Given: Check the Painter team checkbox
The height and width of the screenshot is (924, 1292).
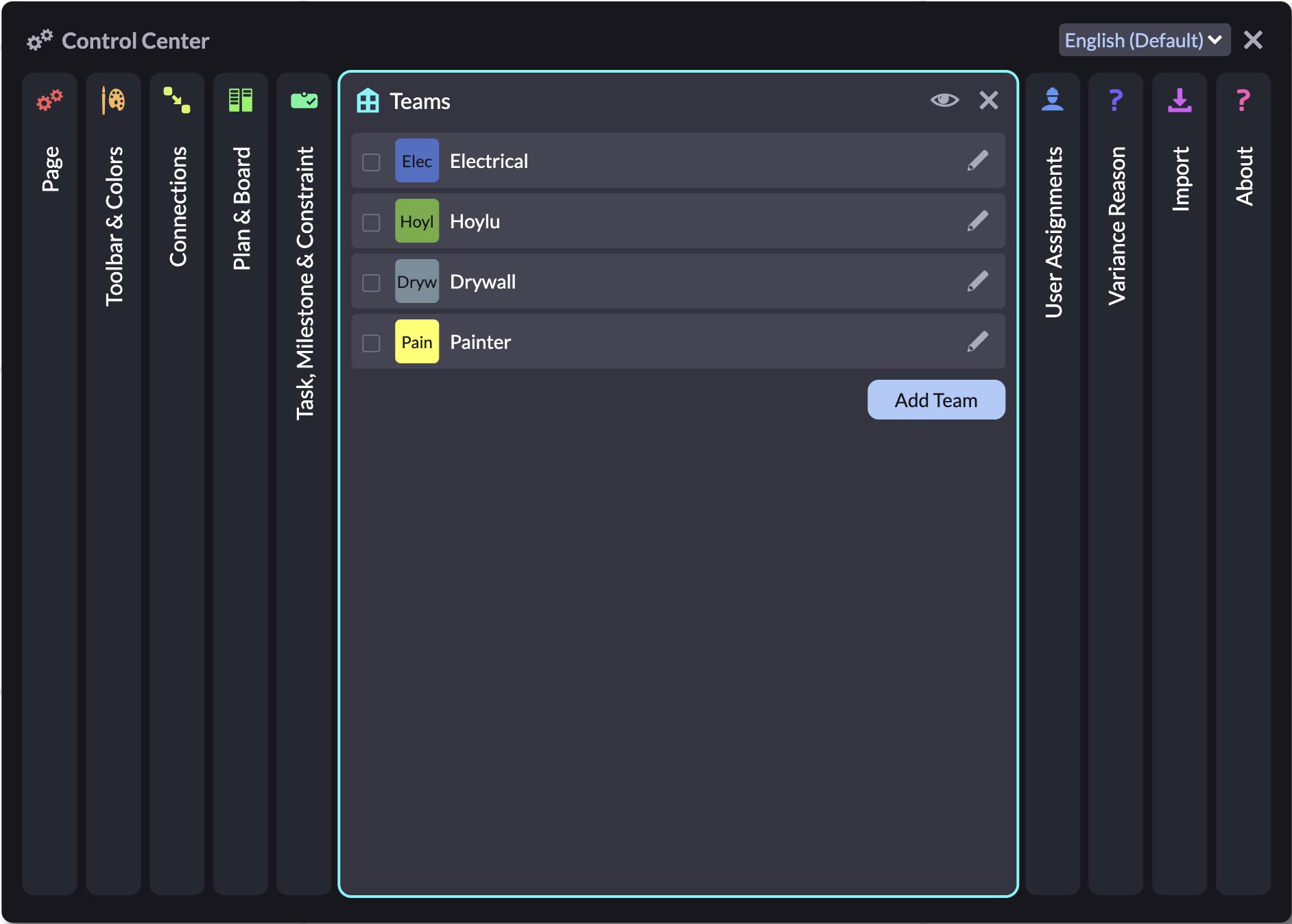Looking at the screenshot, I should [x=371, y=343].
